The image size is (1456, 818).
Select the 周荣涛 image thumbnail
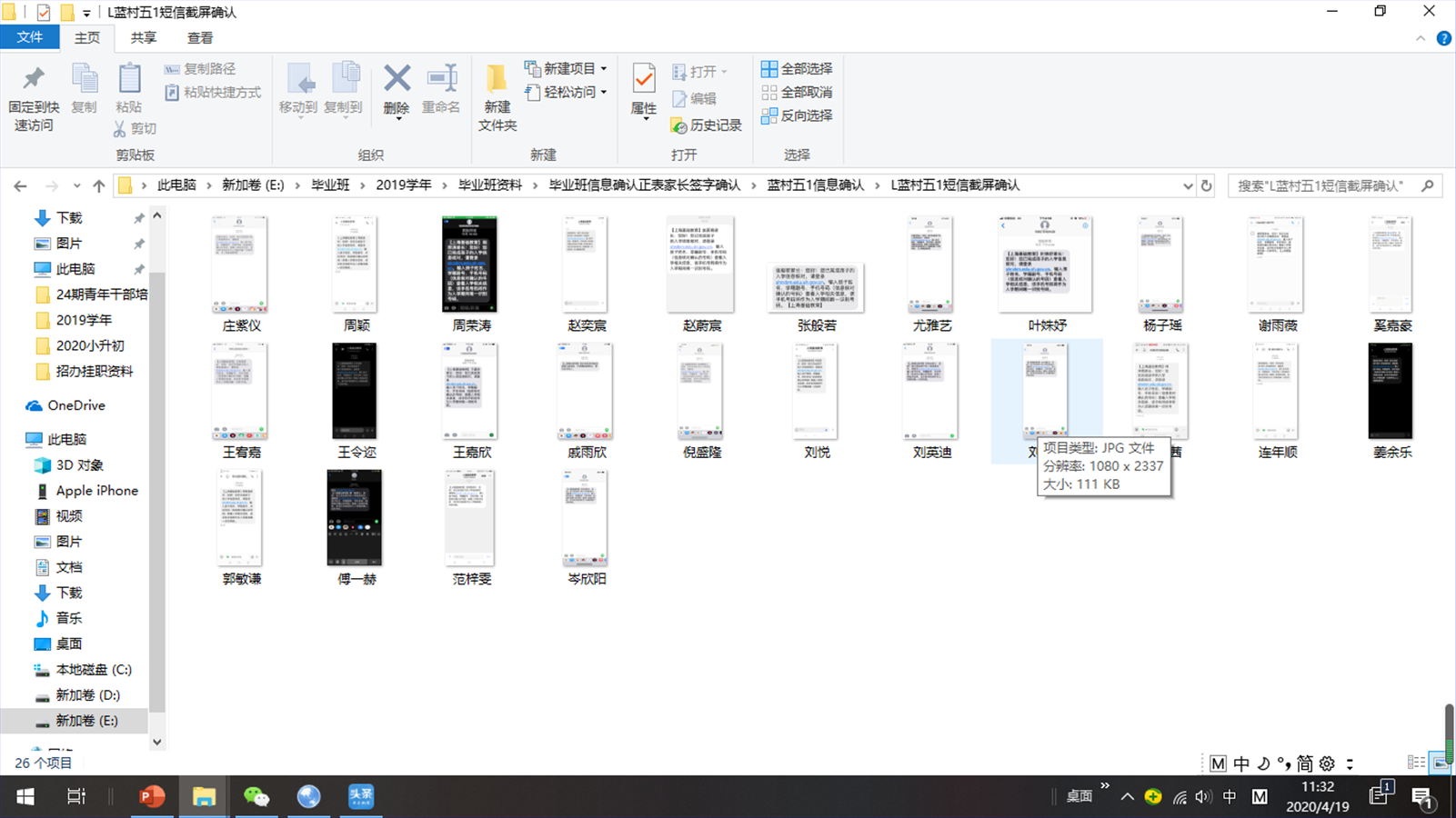pyautogui.click(x=470, y=265)
